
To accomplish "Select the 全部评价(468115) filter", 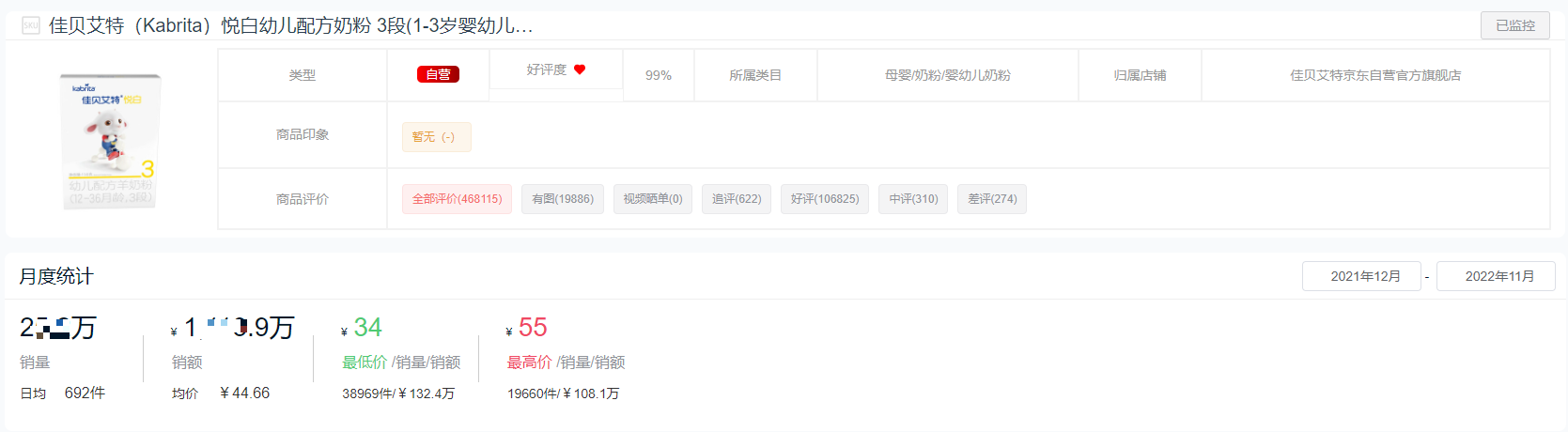I will [x=458, y=199].
